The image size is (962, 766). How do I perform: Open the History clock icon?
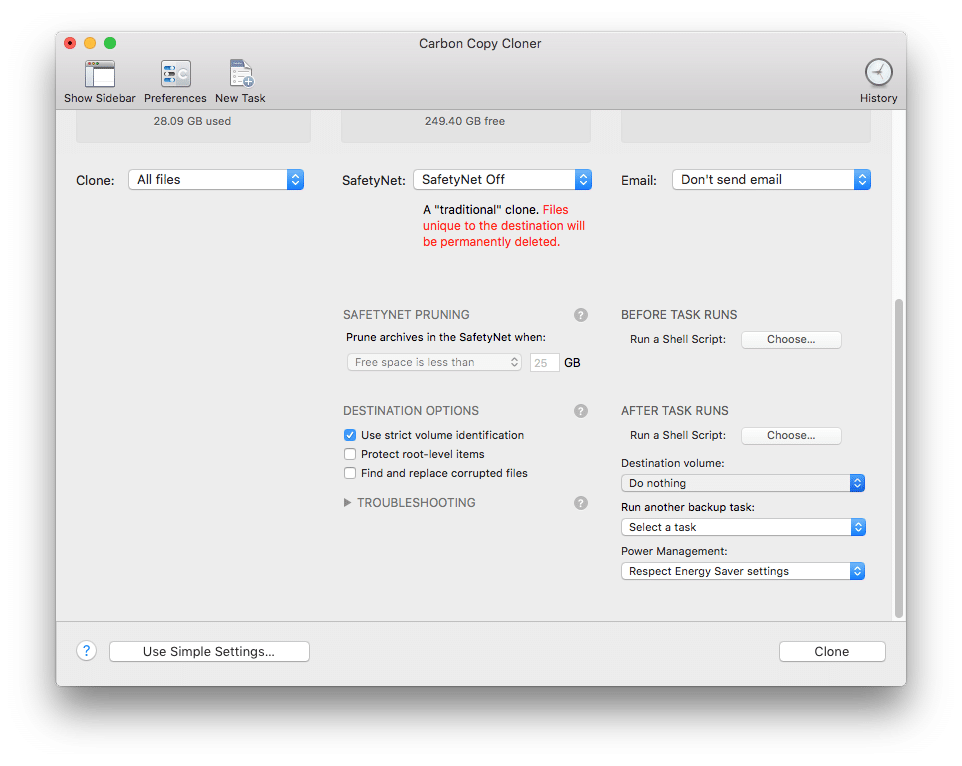click(878, 73)
